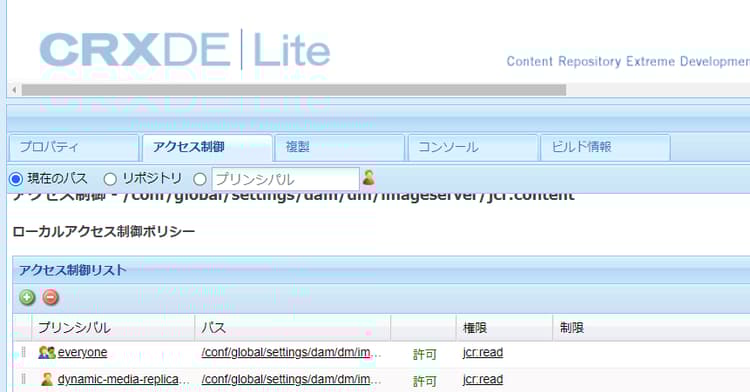
Task: Click the red remove ACL entry icon
Action: (x=50, y=297)
